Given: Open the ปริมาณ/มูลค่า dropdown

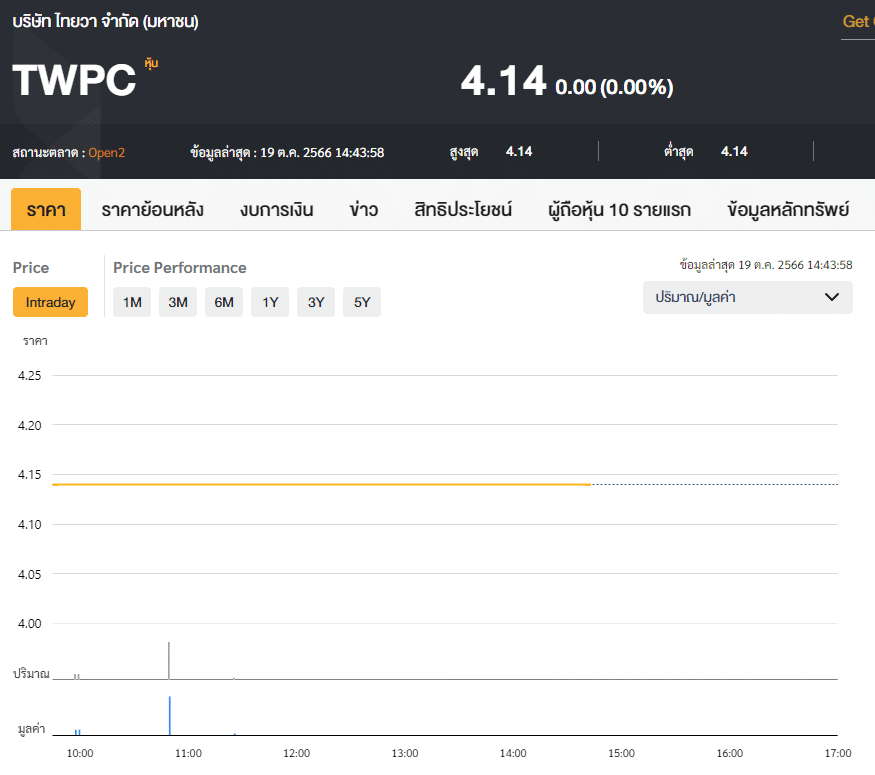Looking at the screenshot, I should 748,297.
